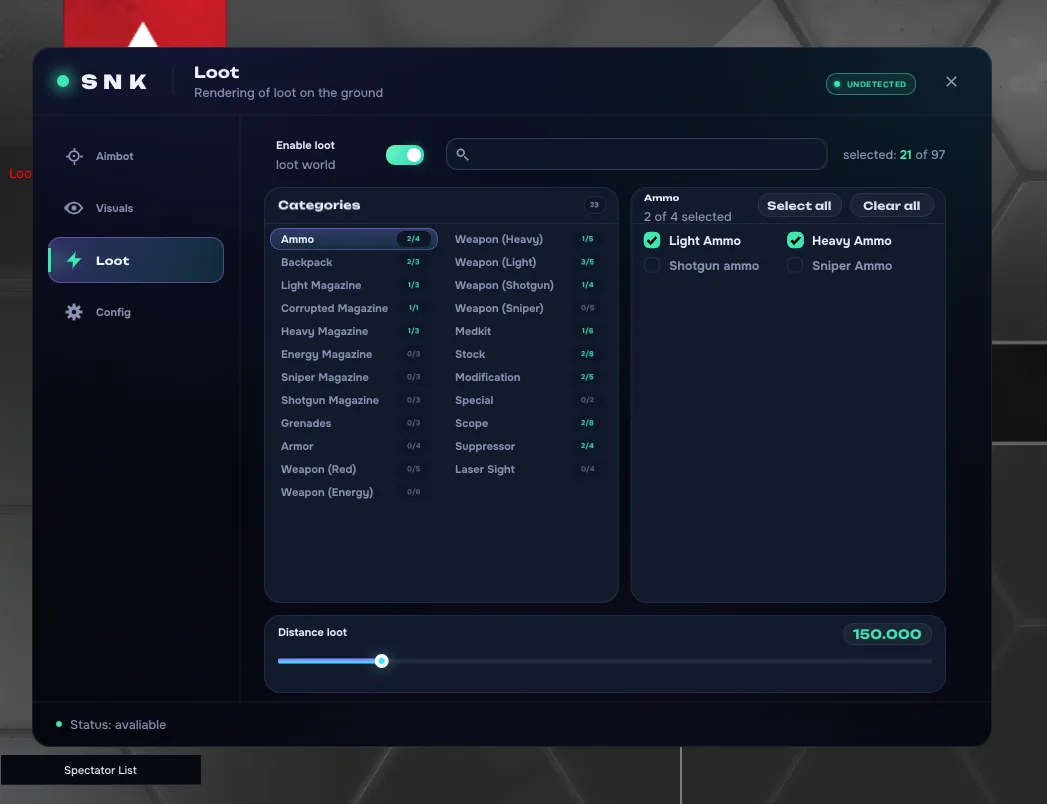Check the Sniper Ammo checkbox
The width and height of the screenshot is (1047, 804).
click(795, 266)
